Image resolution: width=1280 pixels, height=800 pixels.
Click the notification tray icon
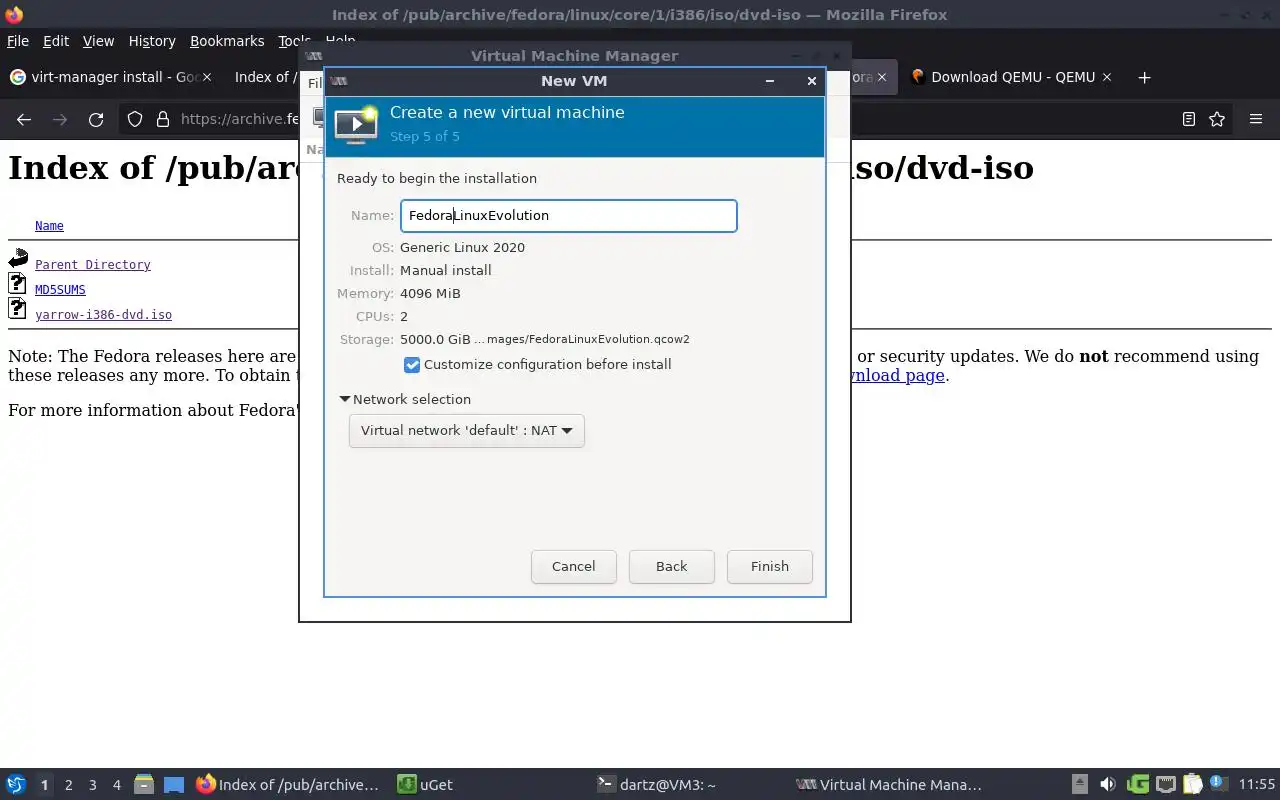[x=1218, y=785]
